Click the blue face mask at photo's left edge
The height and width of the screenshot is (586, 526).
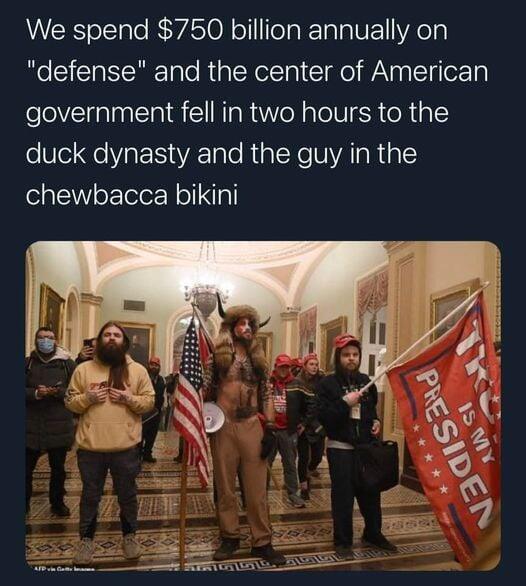coord(46,346)
